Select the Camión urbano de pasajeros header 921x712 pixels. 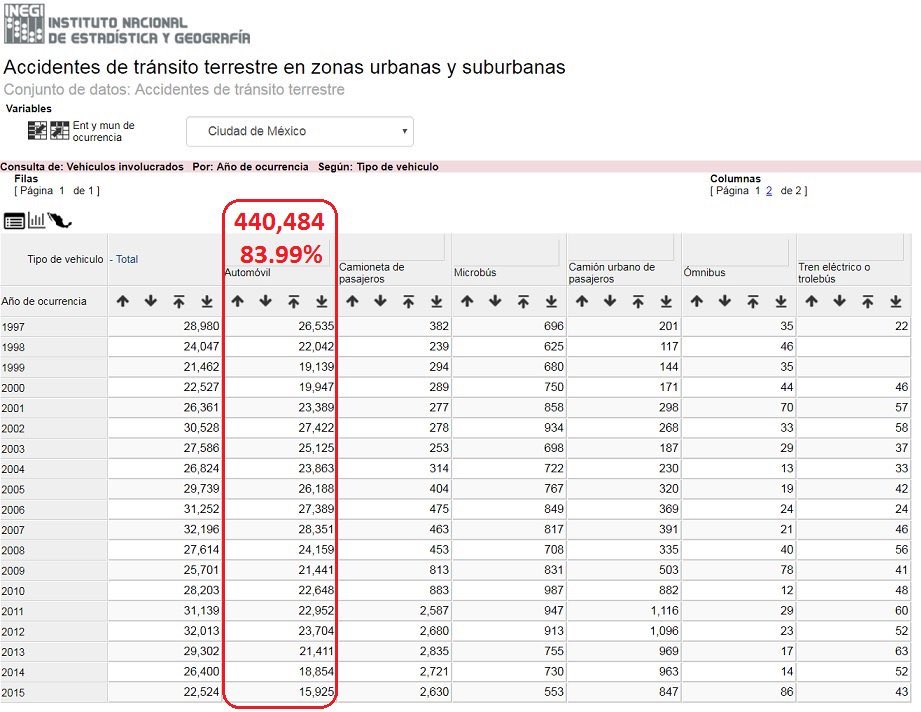[611, 273]
